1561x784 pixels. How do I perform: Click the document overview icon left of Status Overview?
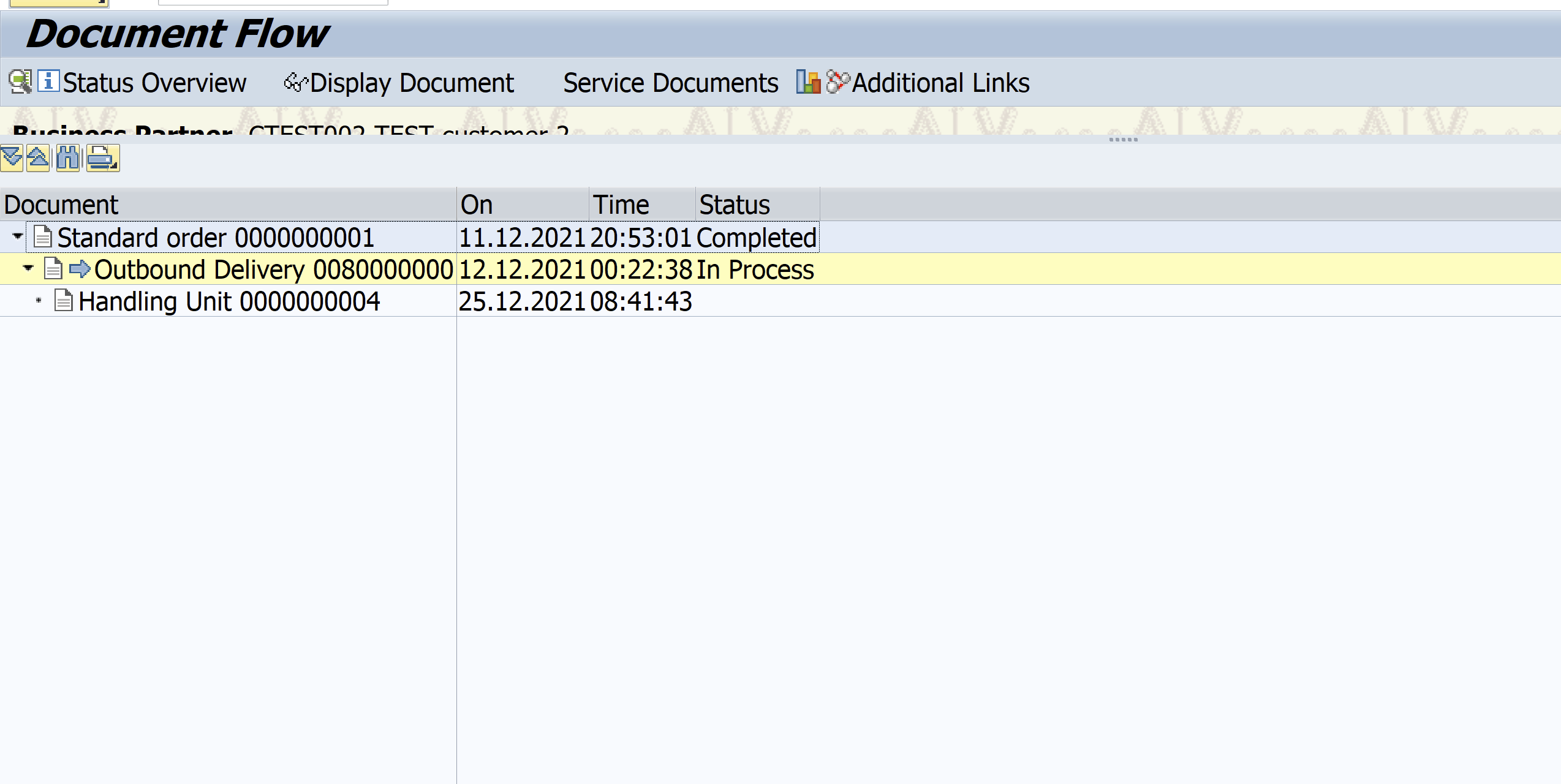[20, 81]
